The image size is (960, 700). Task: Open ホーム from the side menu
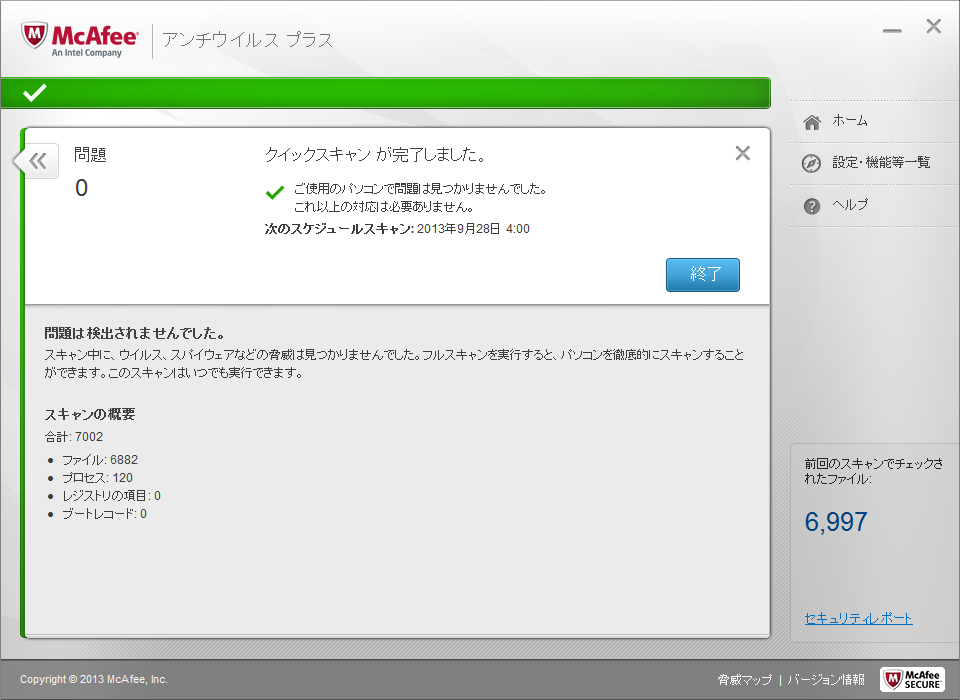coord(850,120)
